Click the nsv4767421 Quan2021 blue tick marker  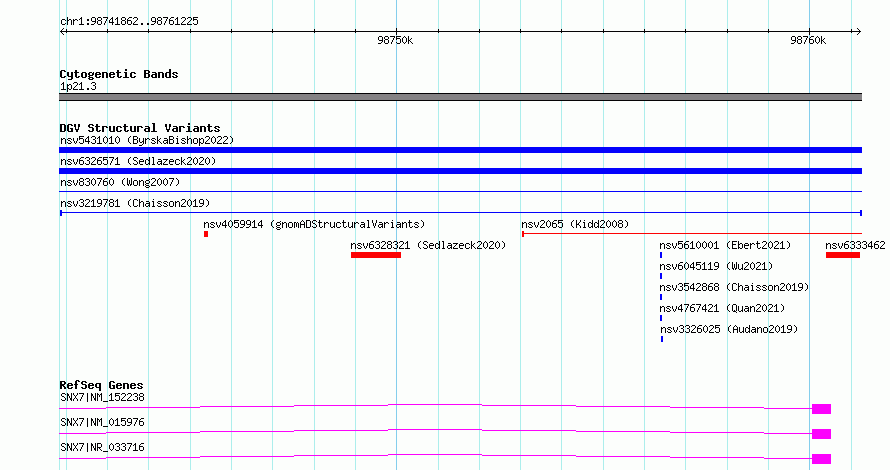661,318
